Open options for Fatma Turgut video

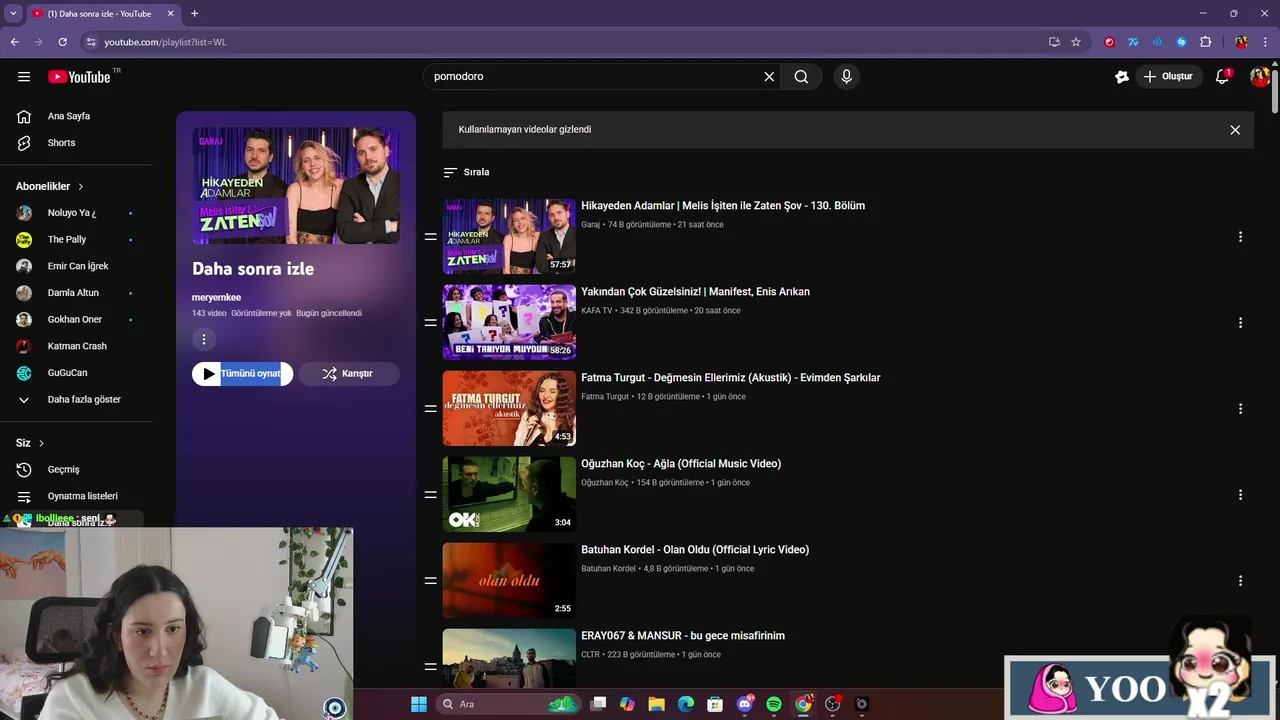(x=1240, y=409)
